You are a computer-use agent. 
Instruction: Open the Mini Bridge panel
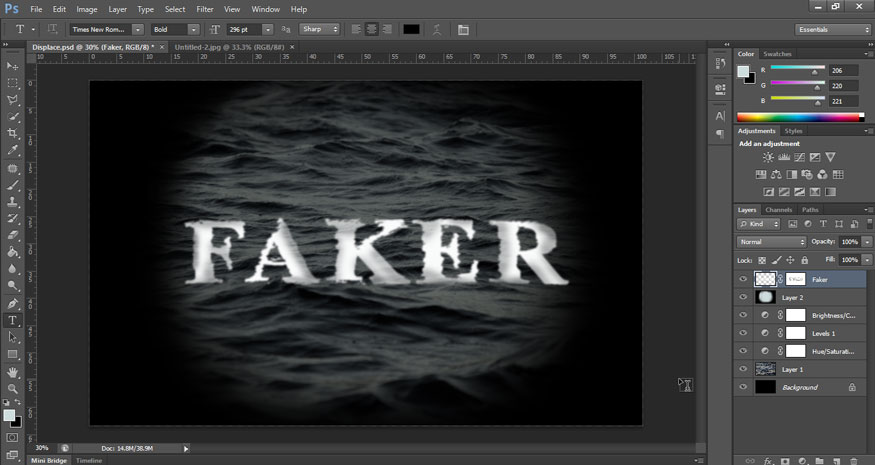click(49, 461)
